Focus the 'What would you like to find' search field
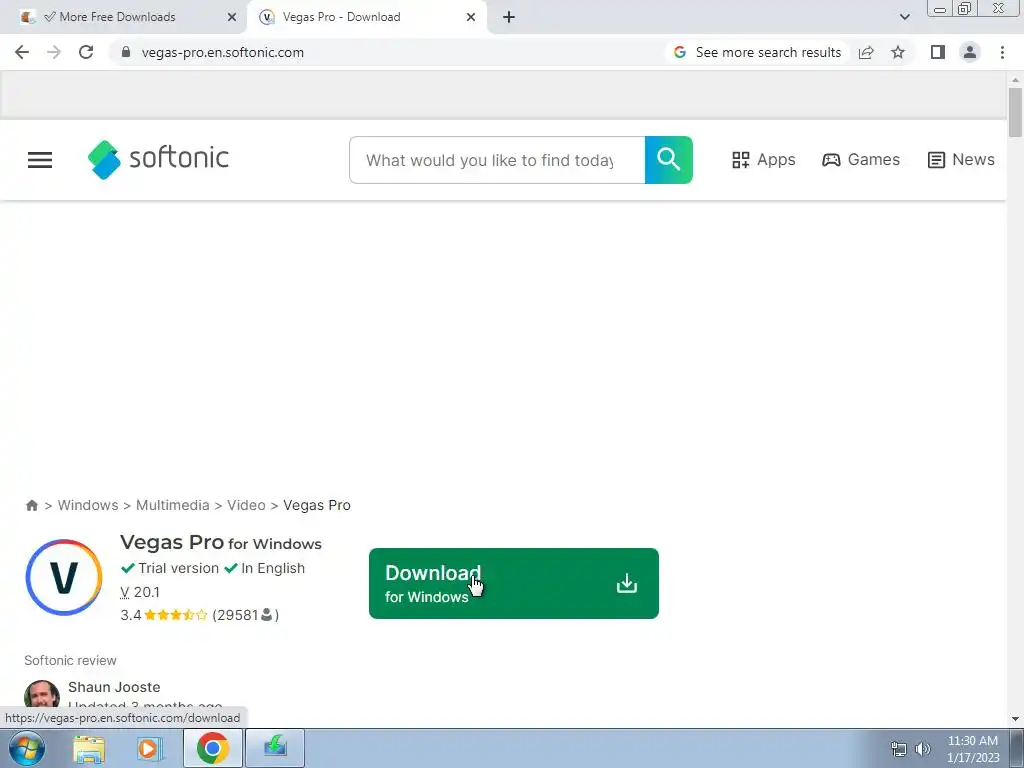The image size is (1024, 768). 497,160
